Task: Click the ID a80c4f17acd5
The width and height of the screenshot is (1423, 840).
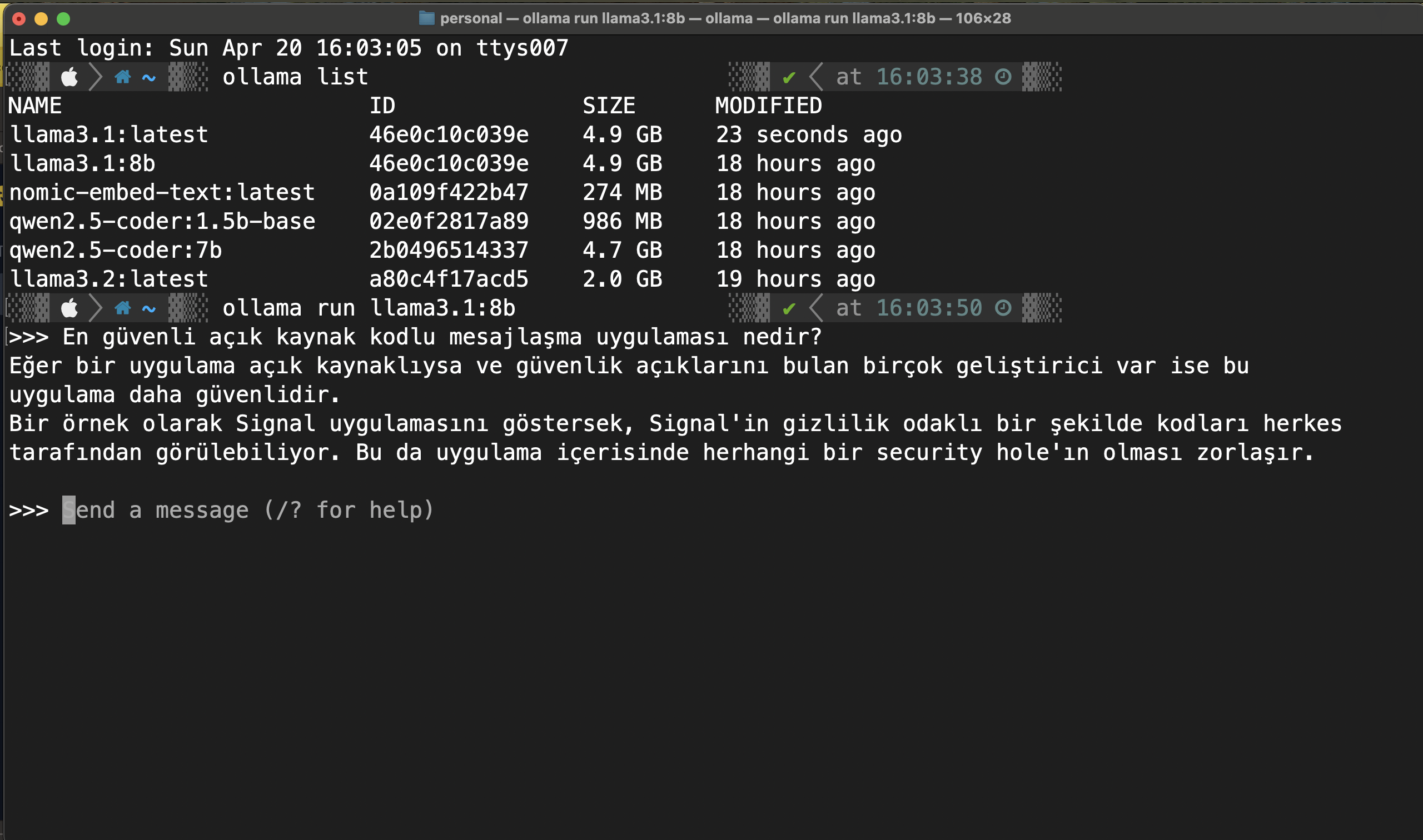Action: point(449,279)
